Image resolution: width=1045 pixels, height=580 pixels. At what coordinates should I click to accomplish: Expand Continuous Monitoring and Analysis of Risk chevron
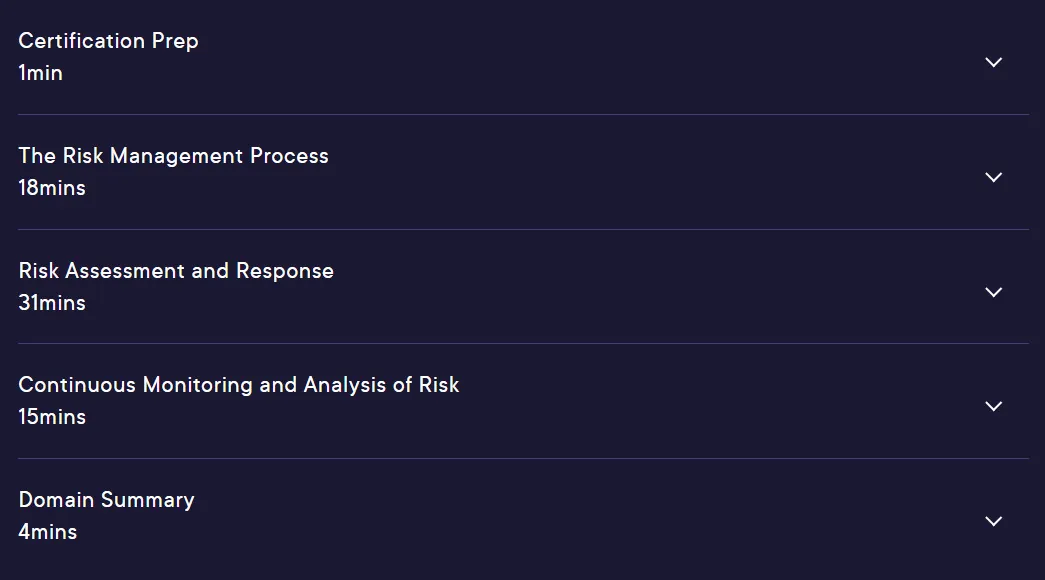(x=993, y=406)
